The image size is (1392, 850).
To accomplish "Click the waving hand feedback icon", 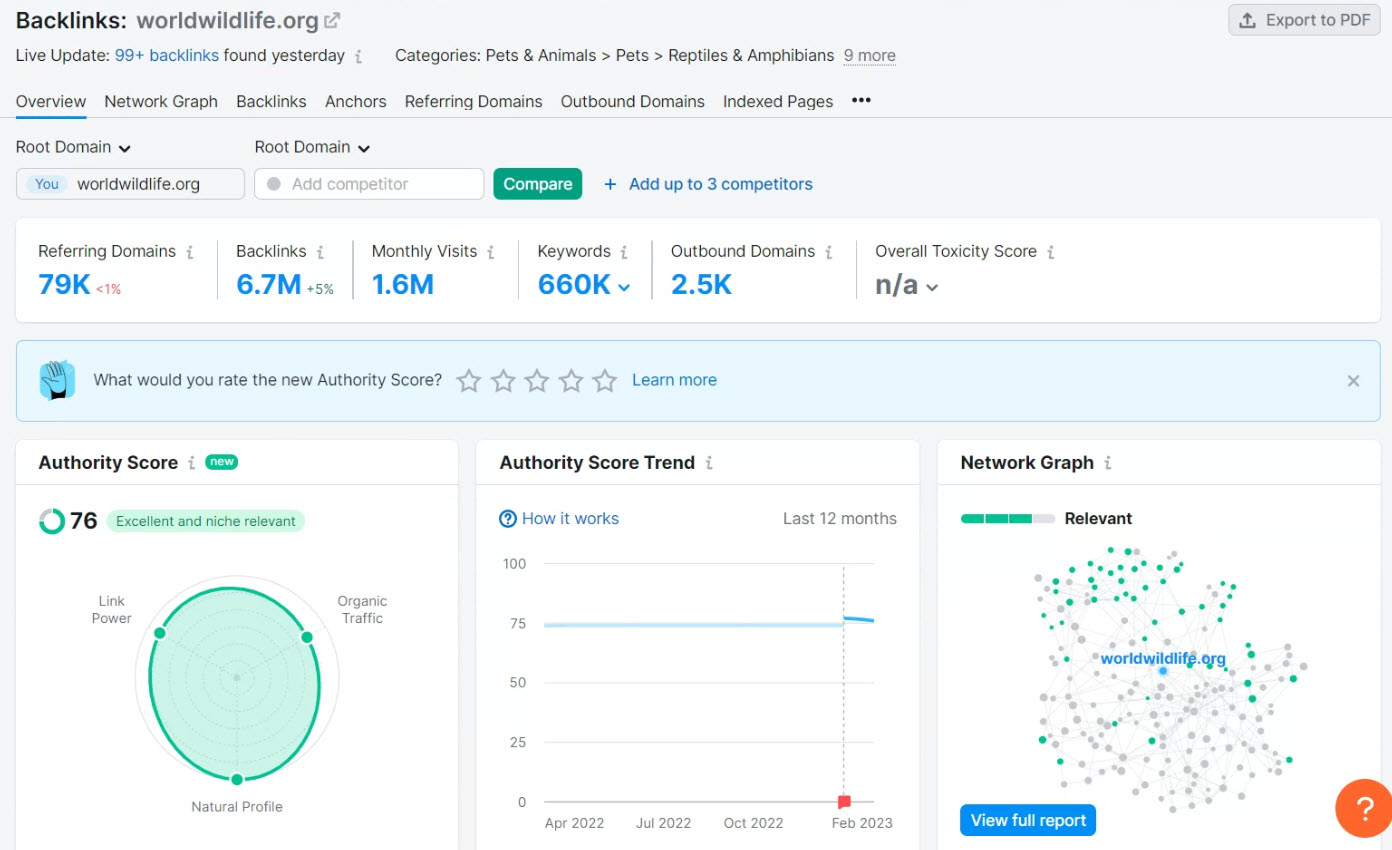I will pos(57,380).
